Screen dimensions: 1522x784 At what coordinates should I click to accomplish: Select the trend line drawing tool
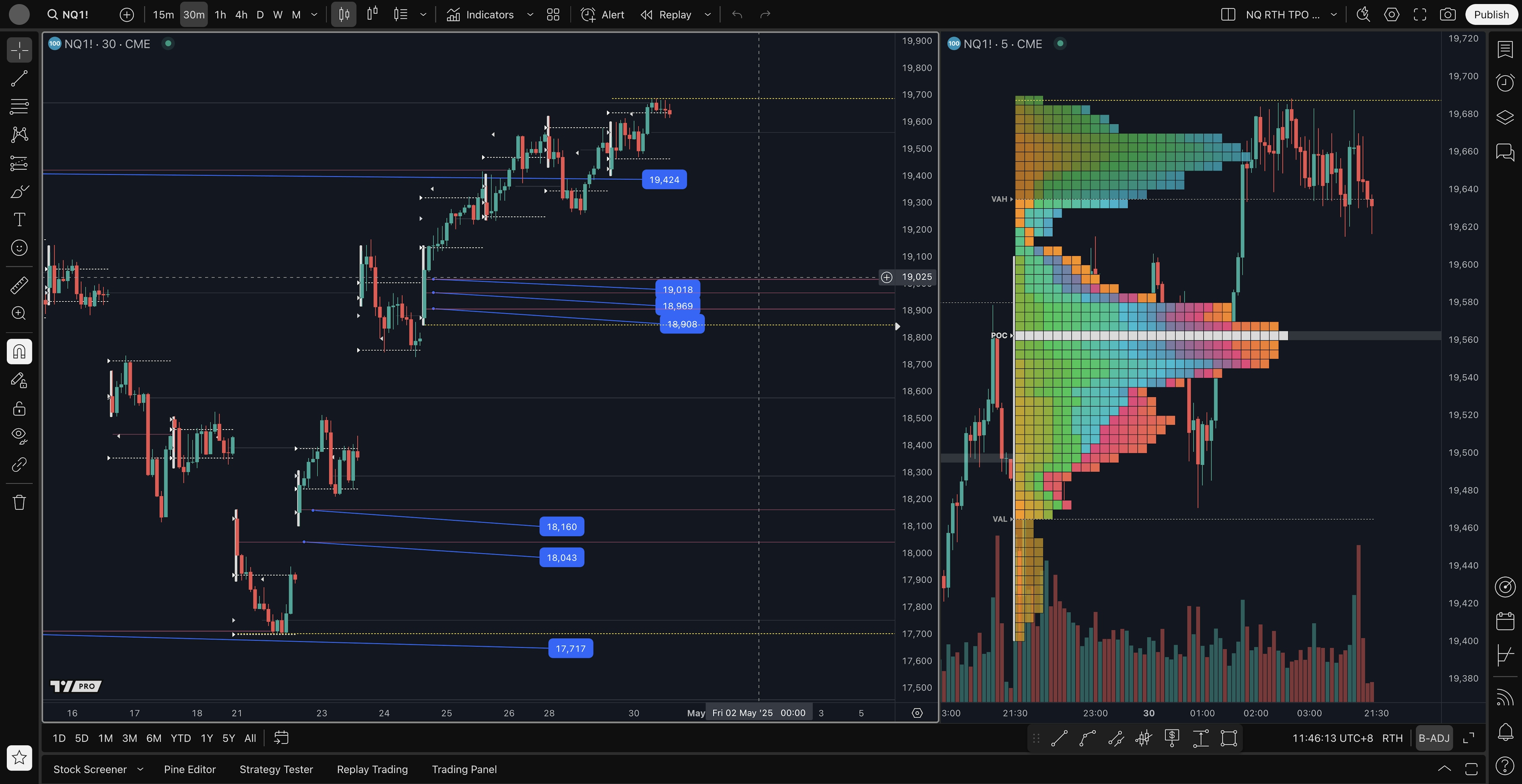[x=19, y=78]
